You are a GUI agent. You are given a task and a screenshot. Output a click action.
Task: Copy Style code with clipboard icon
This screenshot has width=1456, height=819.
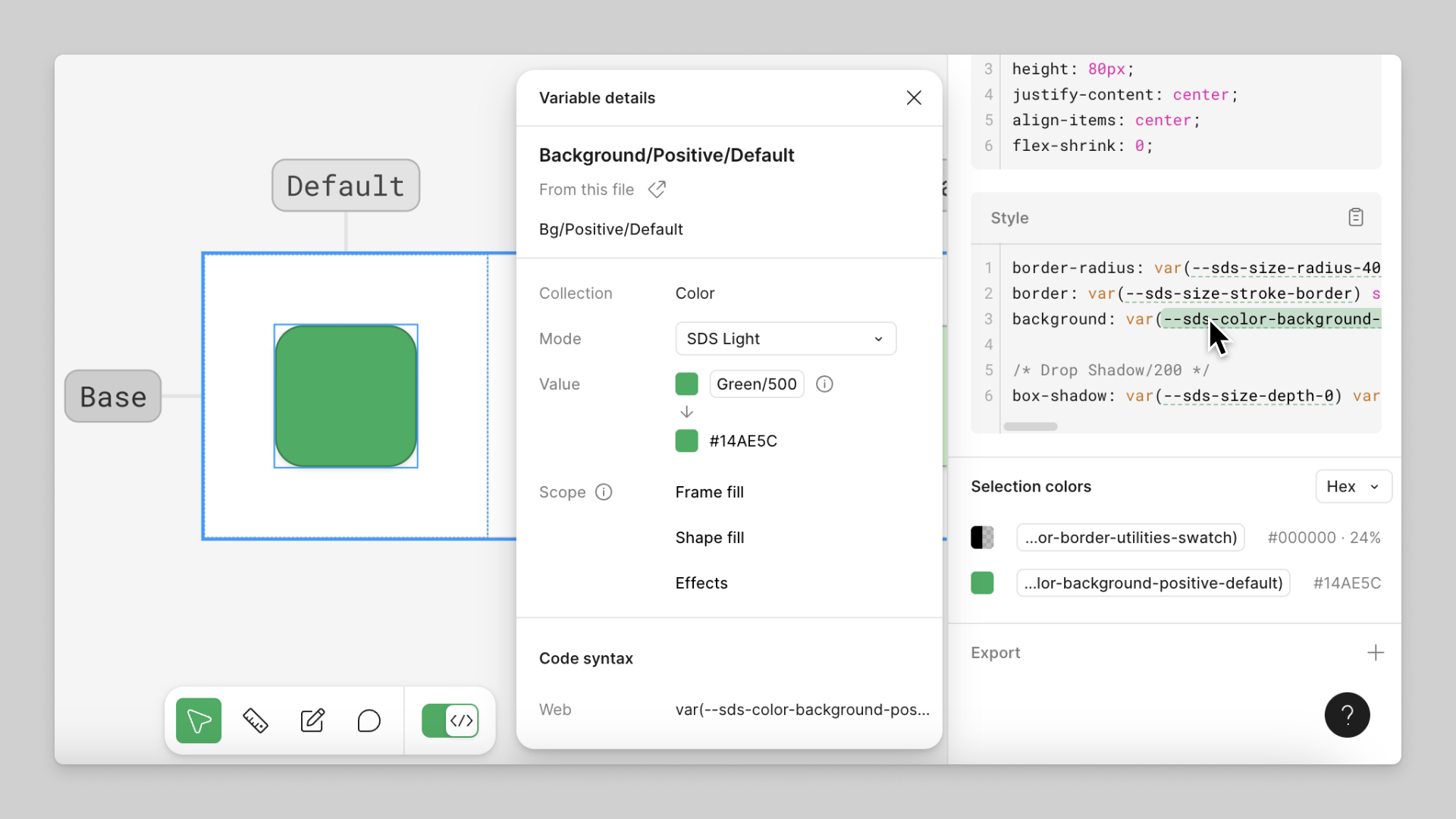coord(1356,218)
